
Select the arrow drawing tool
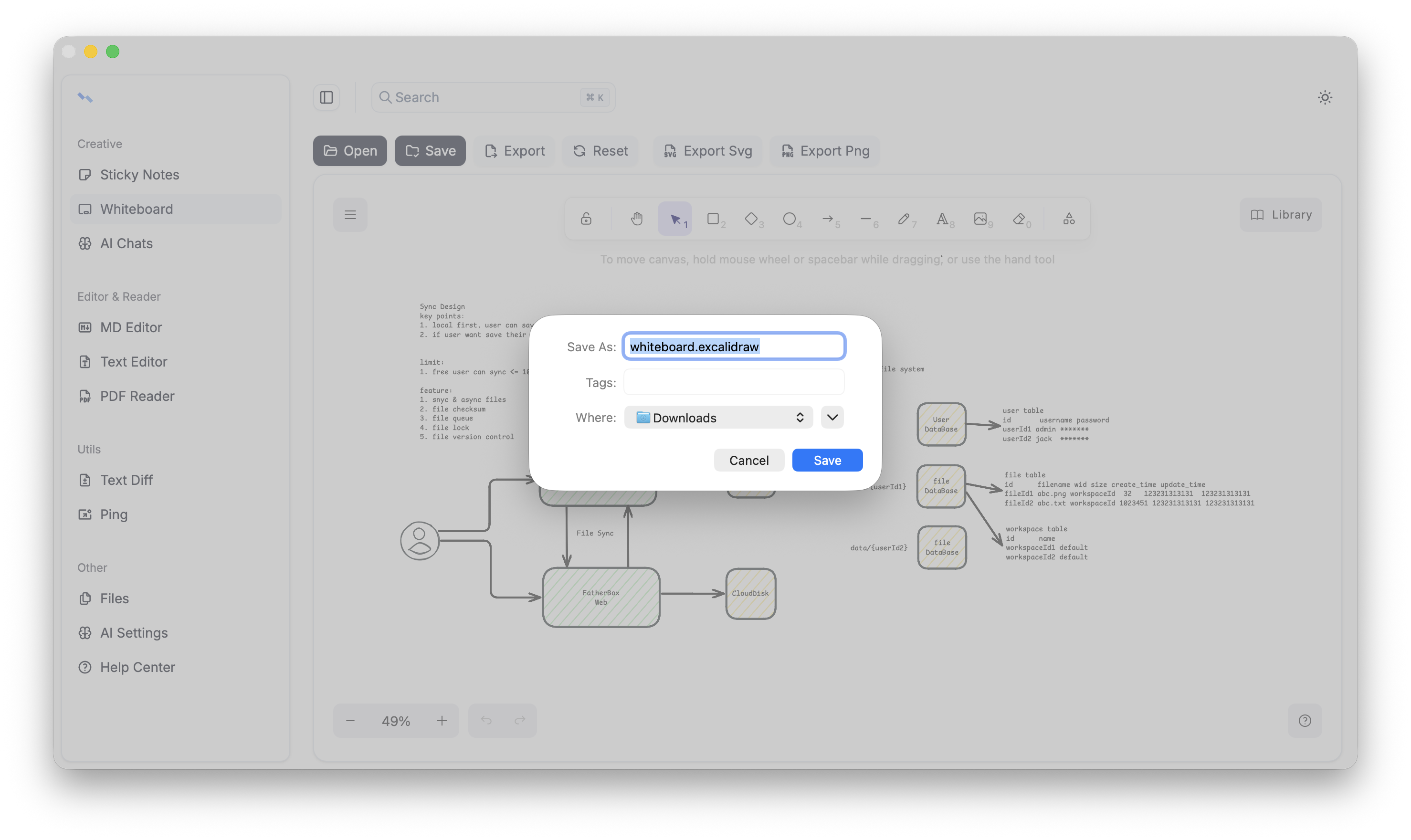[x=828, y=219]
